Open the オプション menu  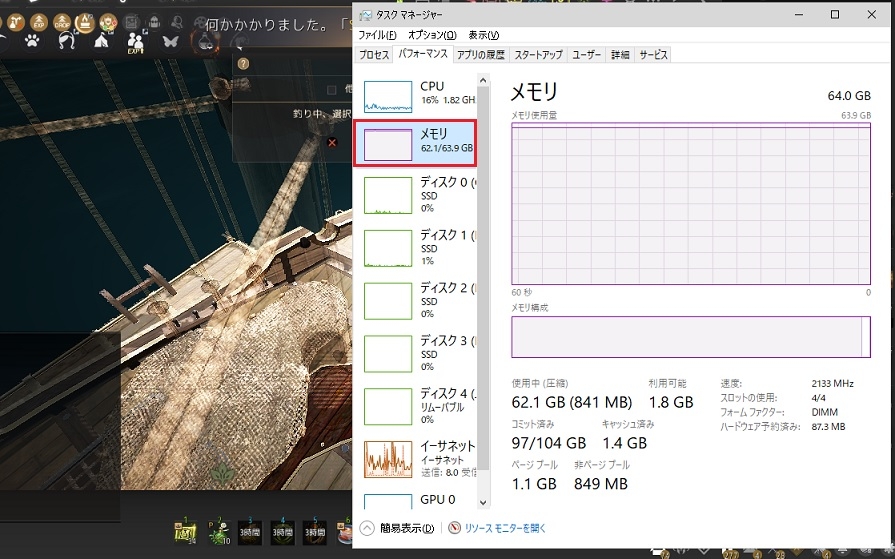pos(432,35)
